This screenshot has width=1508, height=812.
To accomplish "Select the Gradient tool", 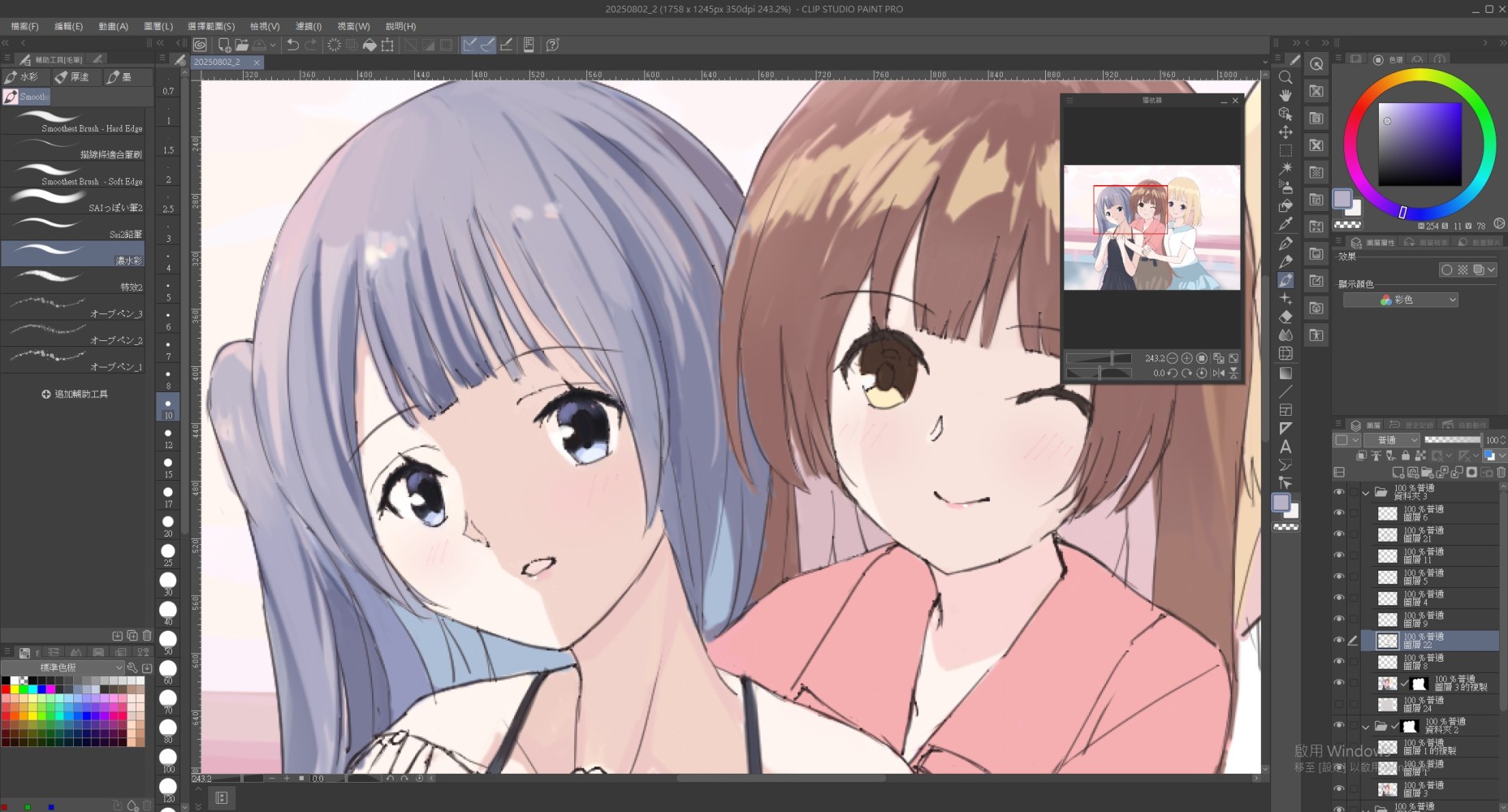I will click(1285, 374).
